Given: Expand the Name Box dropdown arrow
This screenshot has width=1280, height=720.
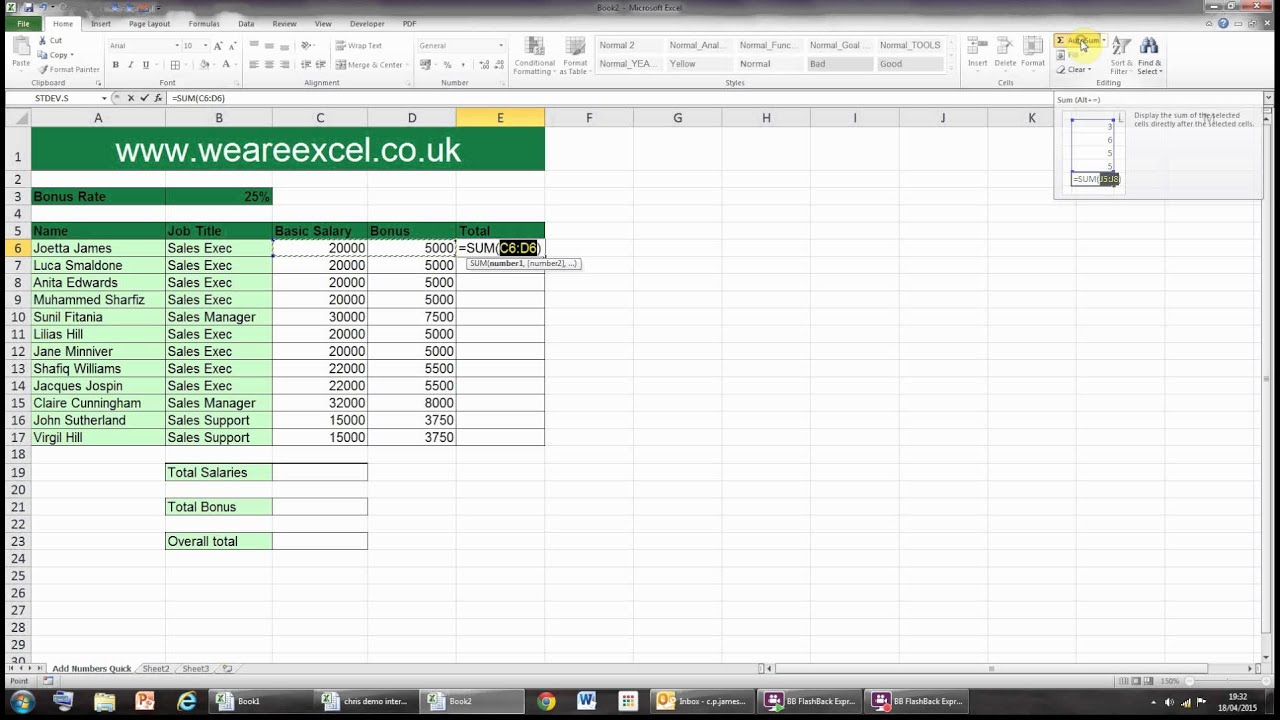Looking at the screenshot, I should (x=104, y=98).
